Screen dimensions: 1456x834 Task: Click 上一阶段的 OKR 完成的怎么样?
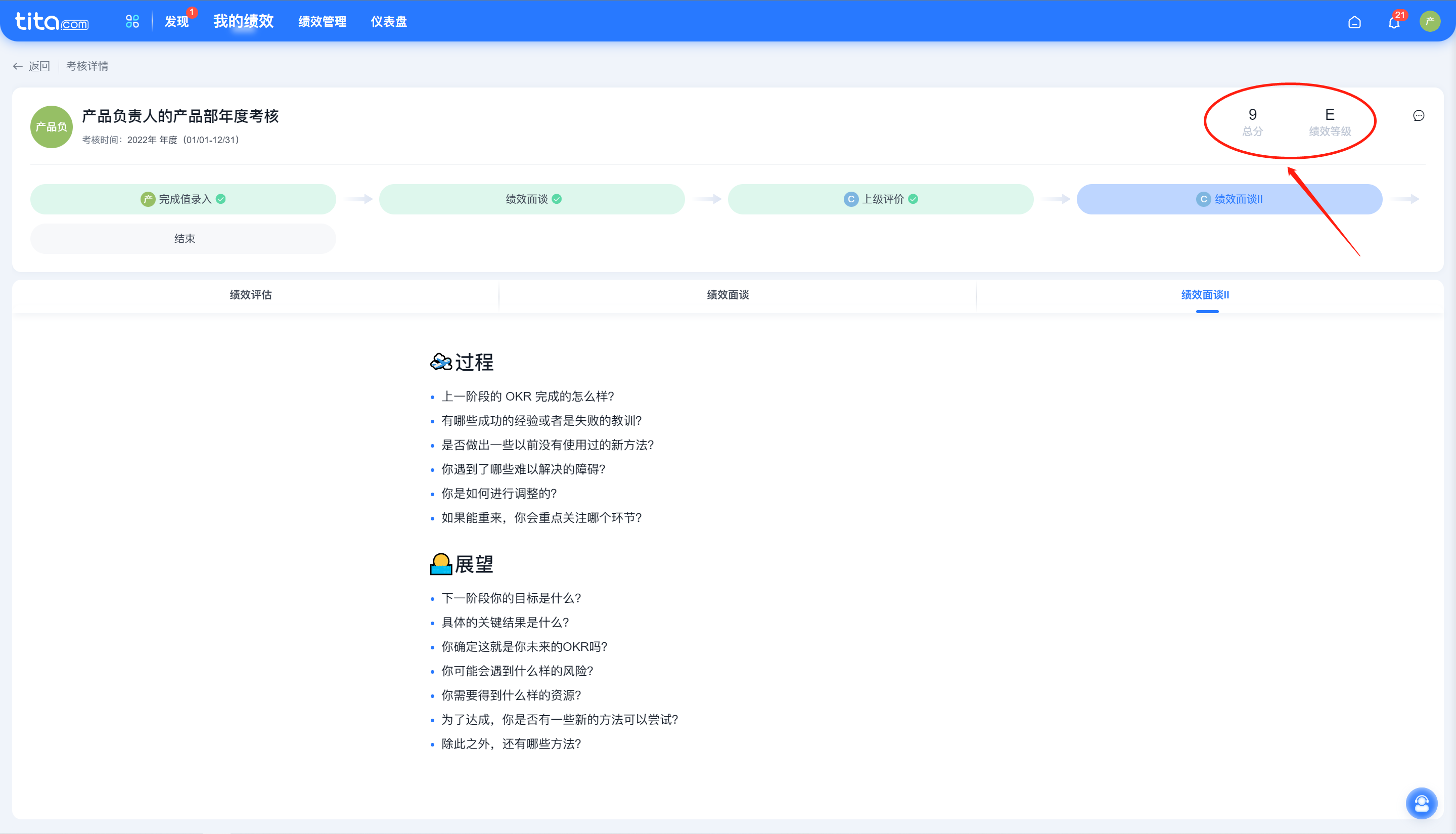pos(527,397)
